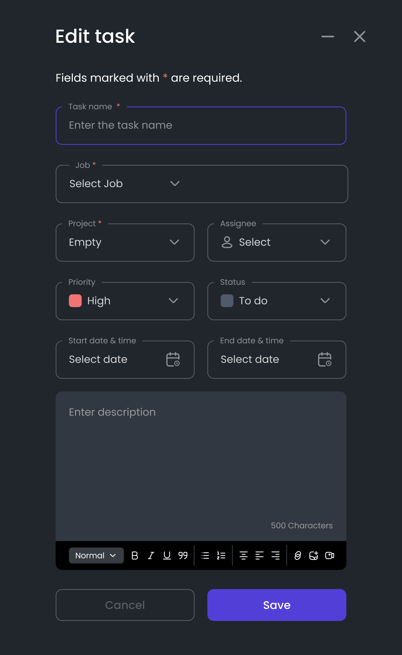The height and width of the screenshot is (655, 402).
Task: Insert a hyperlink in the description
Action: (298, 556)
